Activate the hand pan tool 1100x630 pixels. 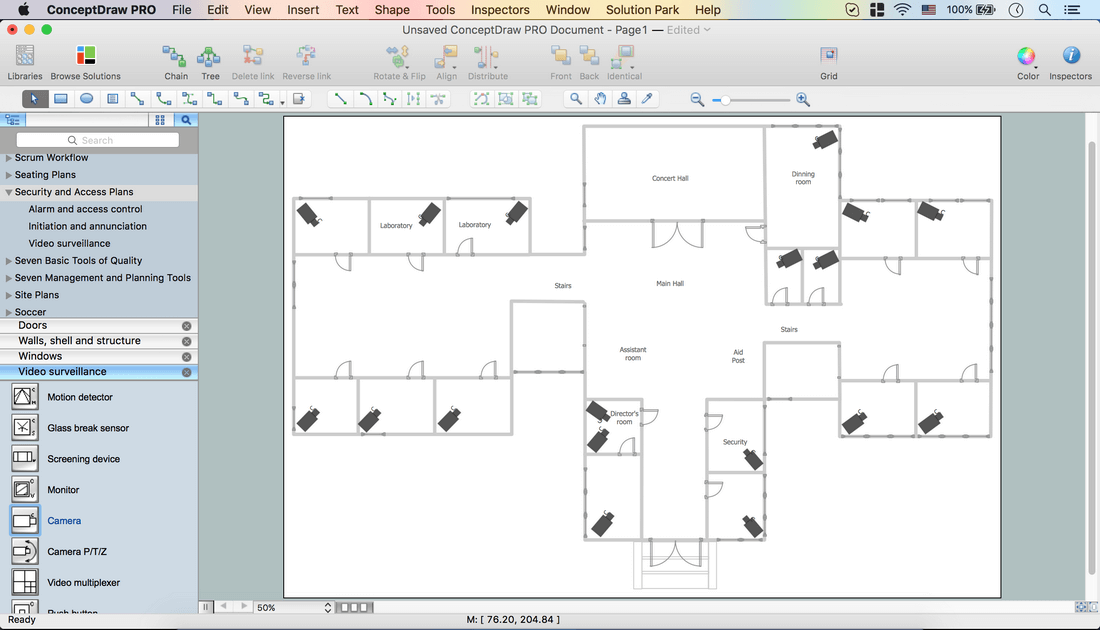600,99
